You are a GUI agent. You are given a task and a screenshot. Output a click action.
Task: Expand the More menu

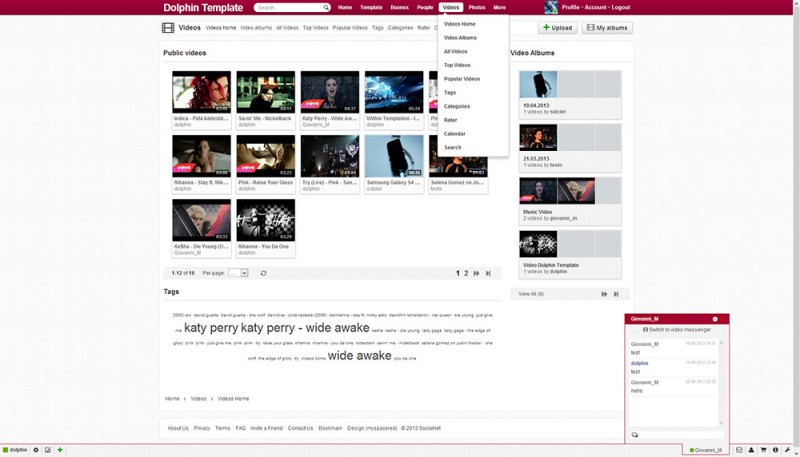coord(499,8)
